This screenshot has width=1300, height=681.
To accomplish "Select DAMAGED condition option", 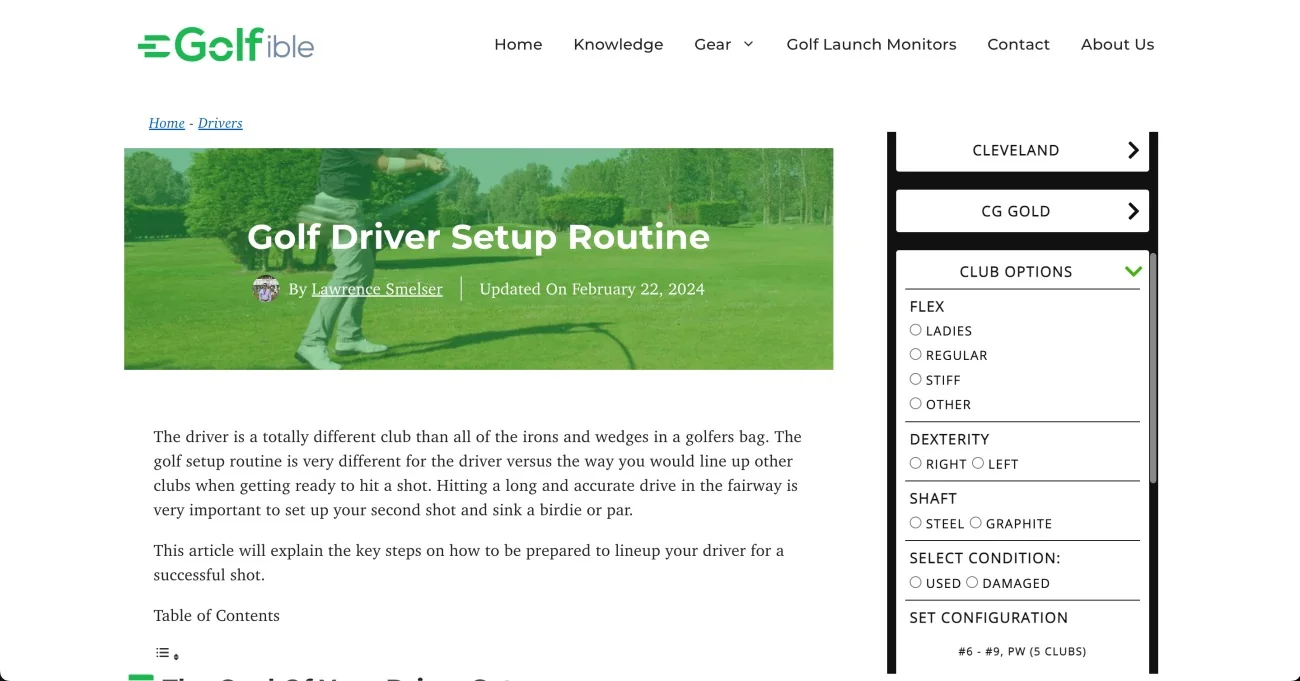I will (971, 582).
